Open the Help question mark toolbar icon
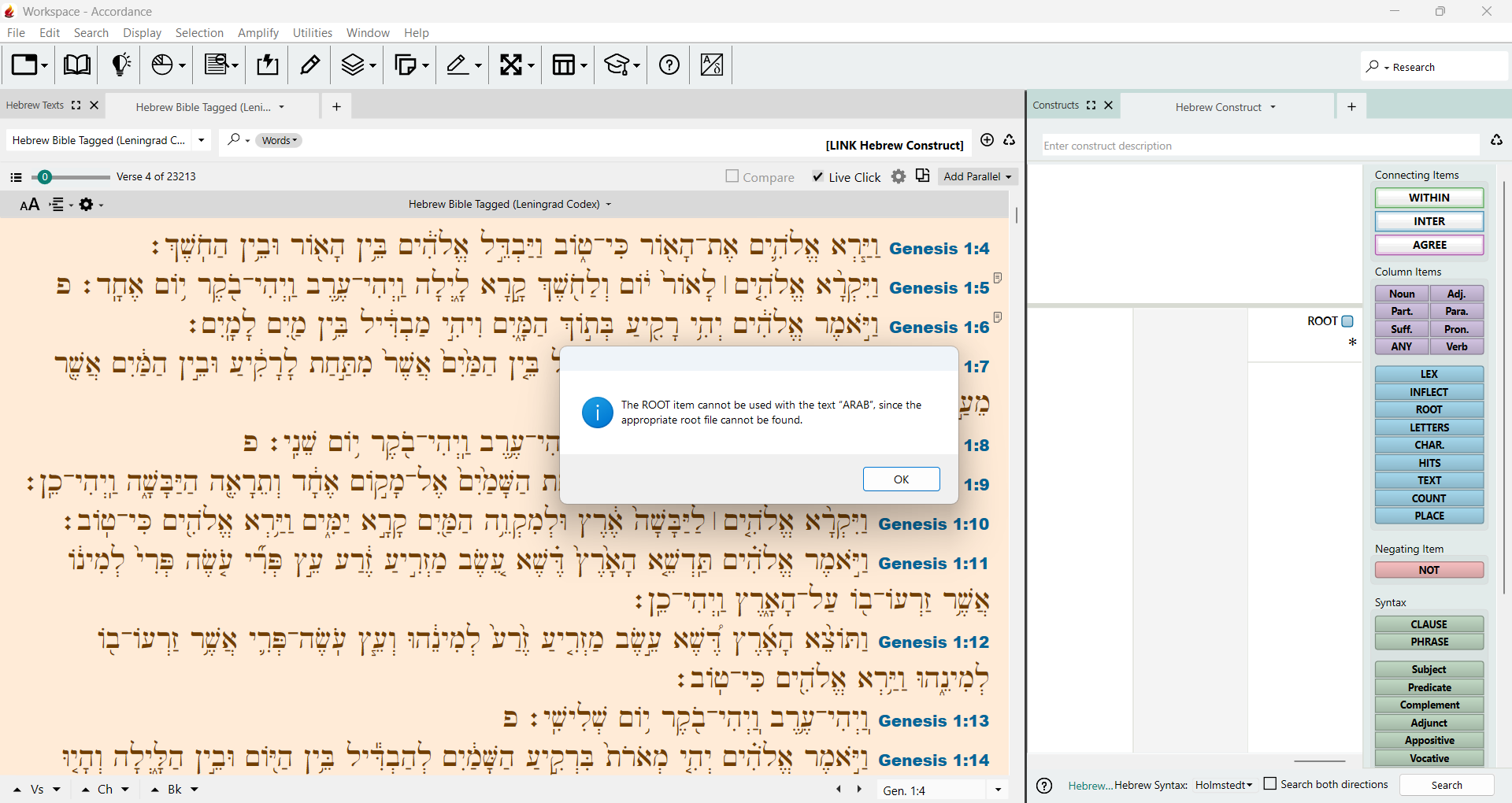 click(x=669, y=65)
